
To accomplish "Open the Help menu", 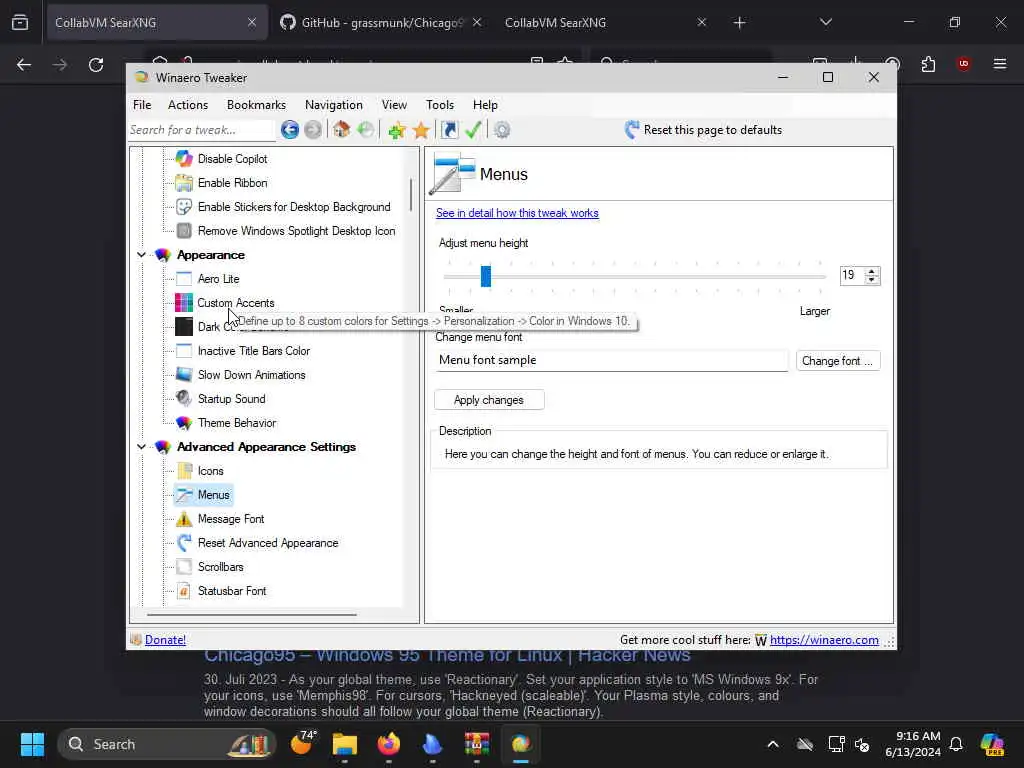I will tap(485, 105).
